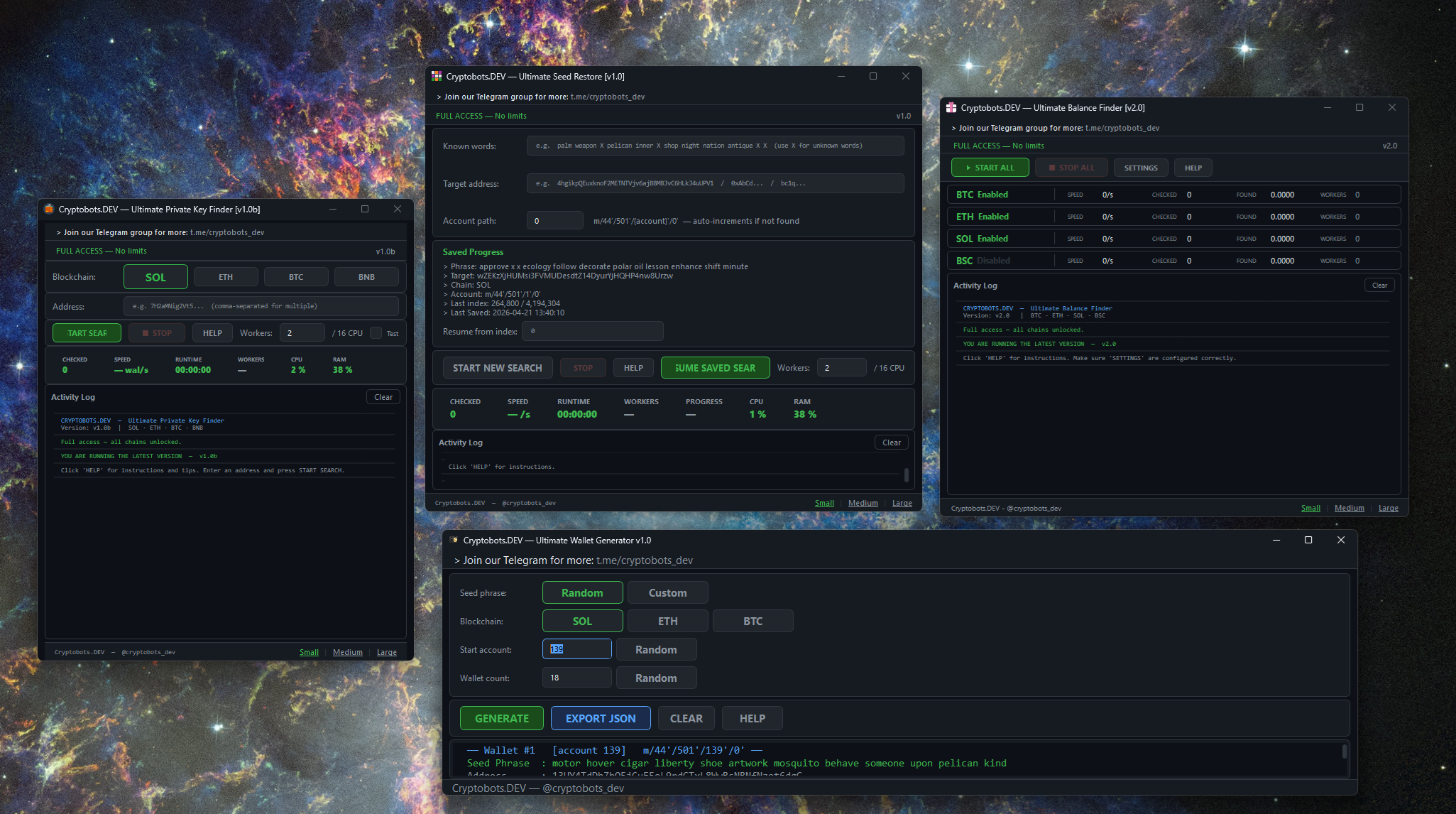Click the Private Key Finder title bar app icon

click(49, 209)
